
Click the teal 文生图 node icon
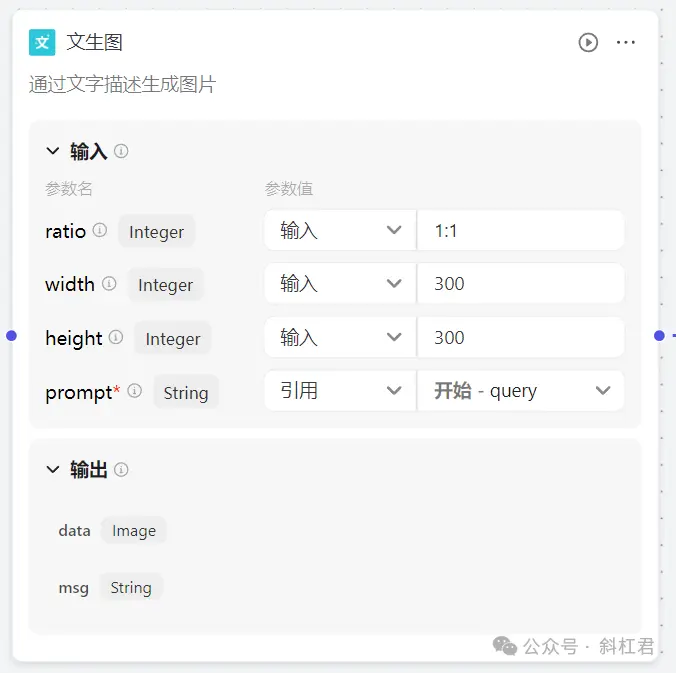[42, 42]
